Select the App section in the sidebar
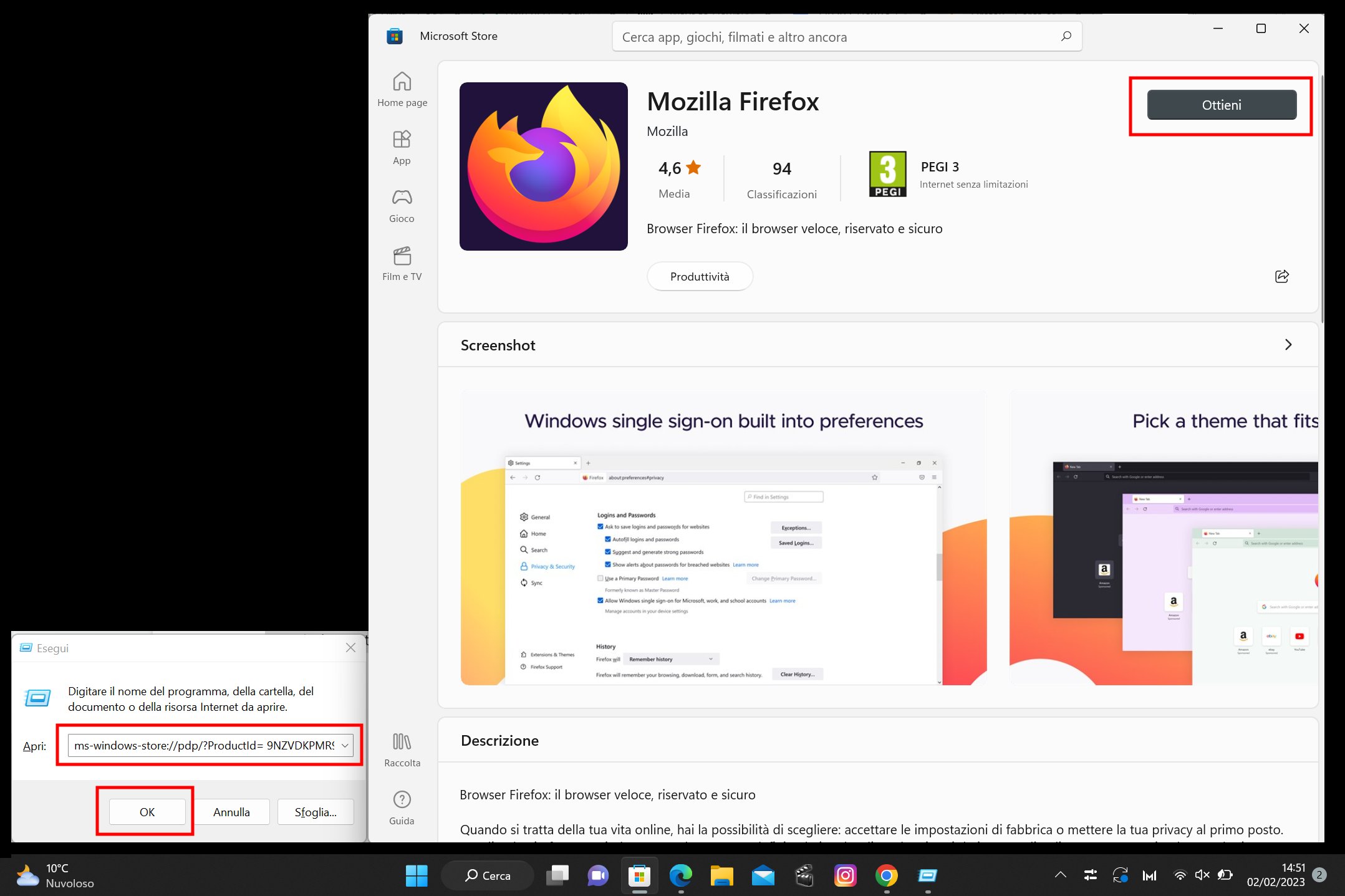1345x896 pixels. click(402, 147)
